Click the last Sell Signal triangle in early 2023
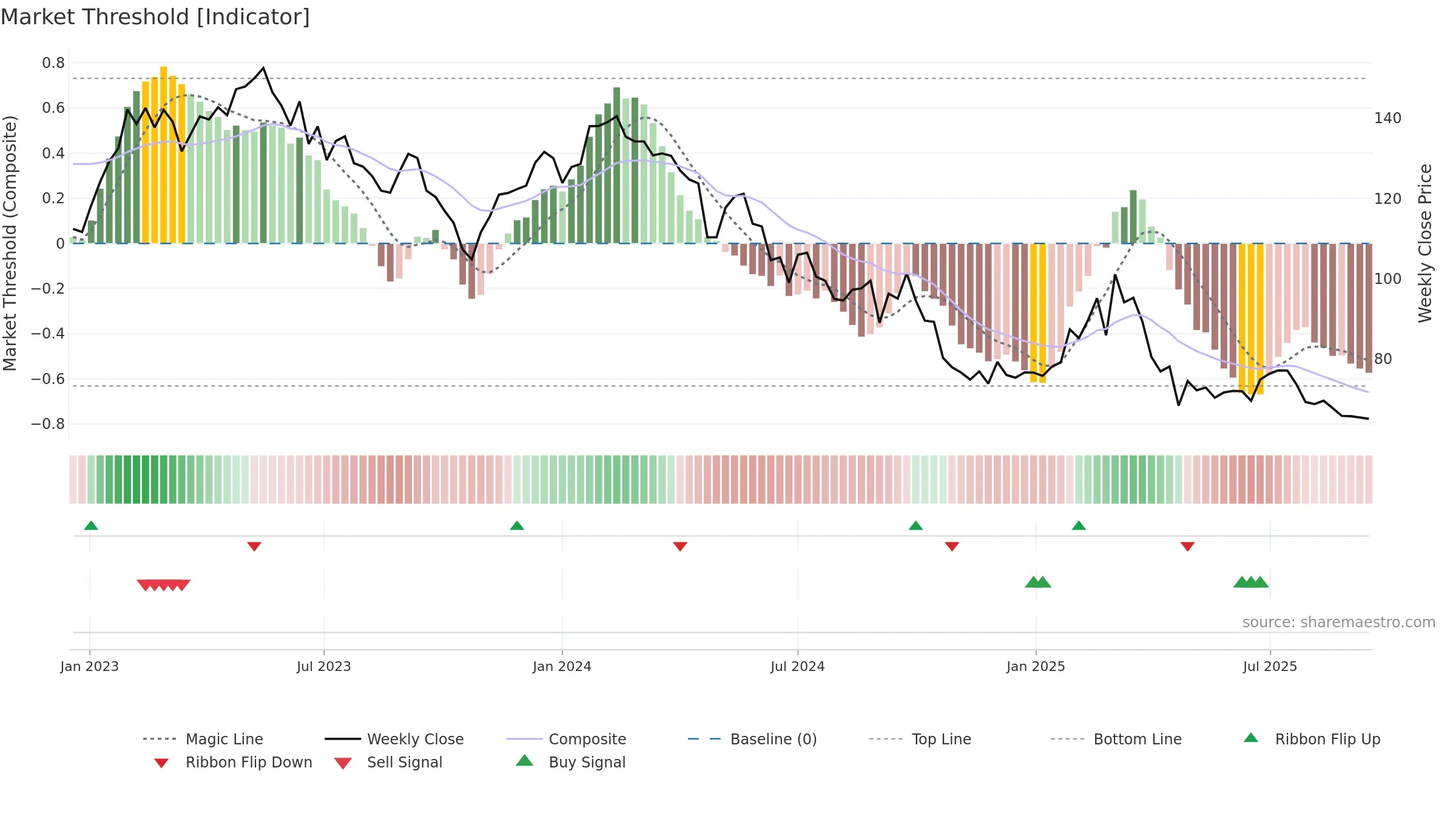 click(182, 585)
